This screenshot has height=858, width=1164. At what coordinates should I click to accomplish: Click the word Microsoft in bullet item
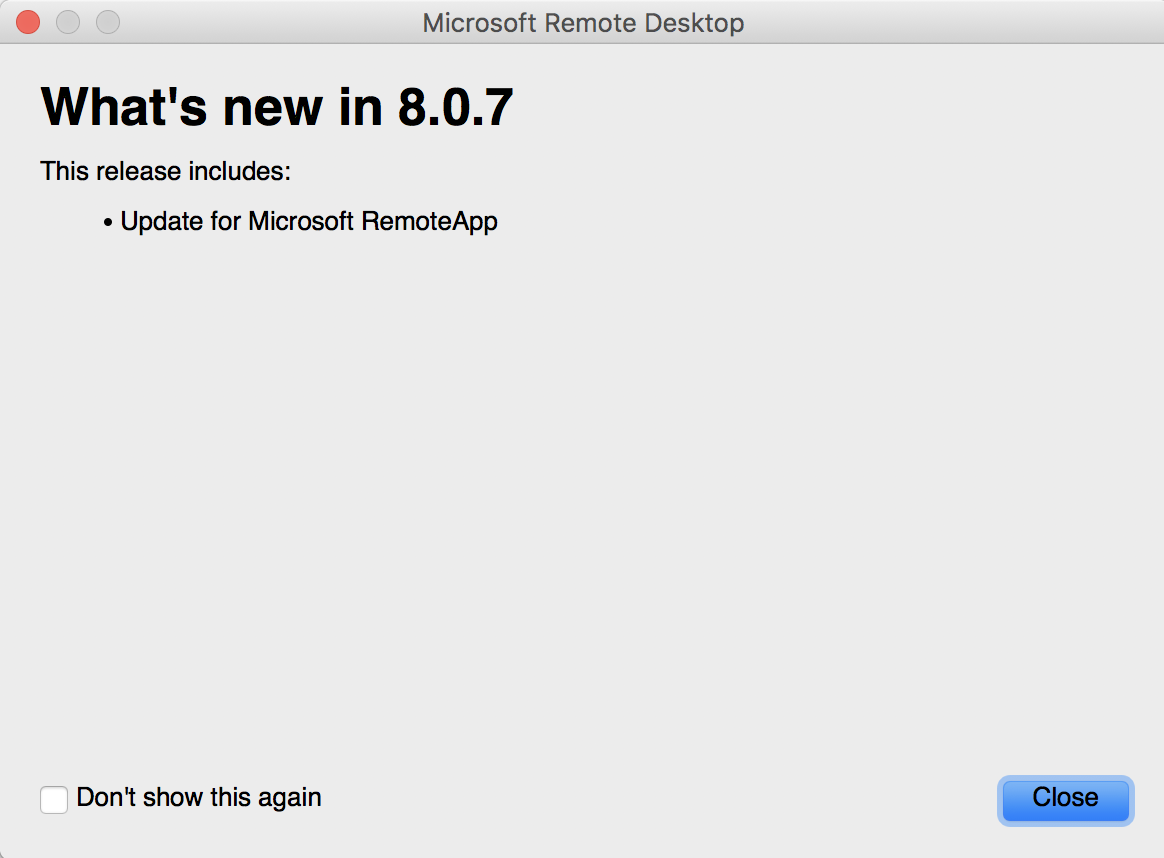click(301, 220)
